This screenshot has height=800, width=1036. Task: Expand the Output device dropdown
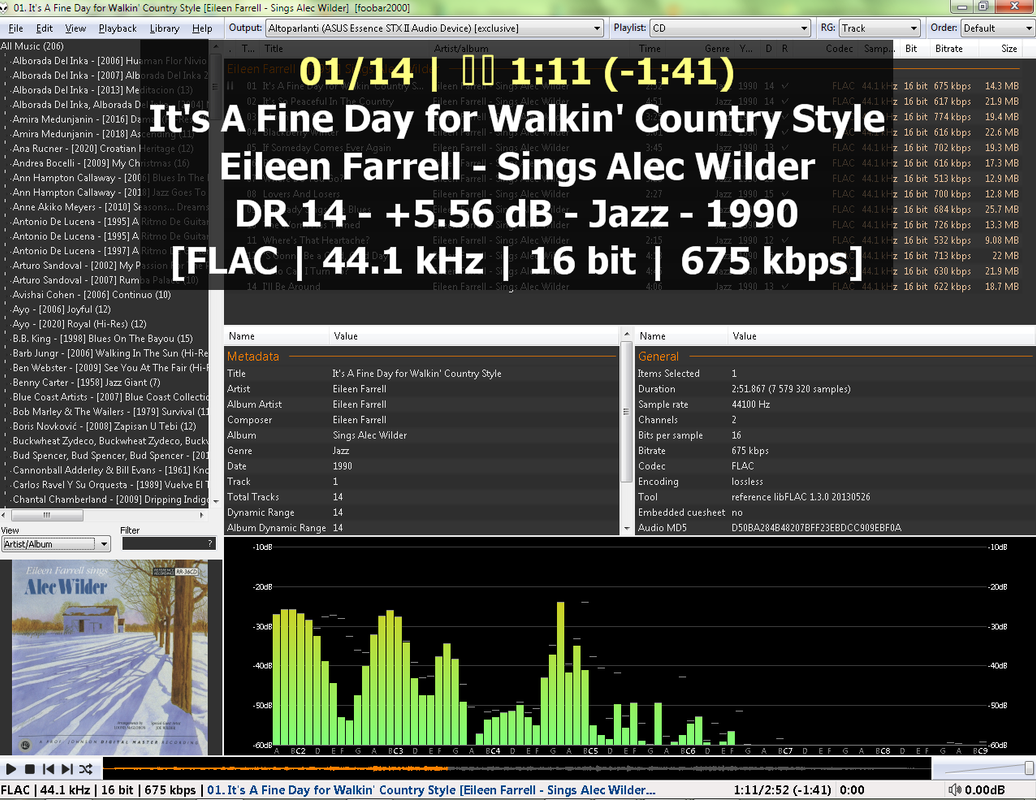(x=435, y=28)
